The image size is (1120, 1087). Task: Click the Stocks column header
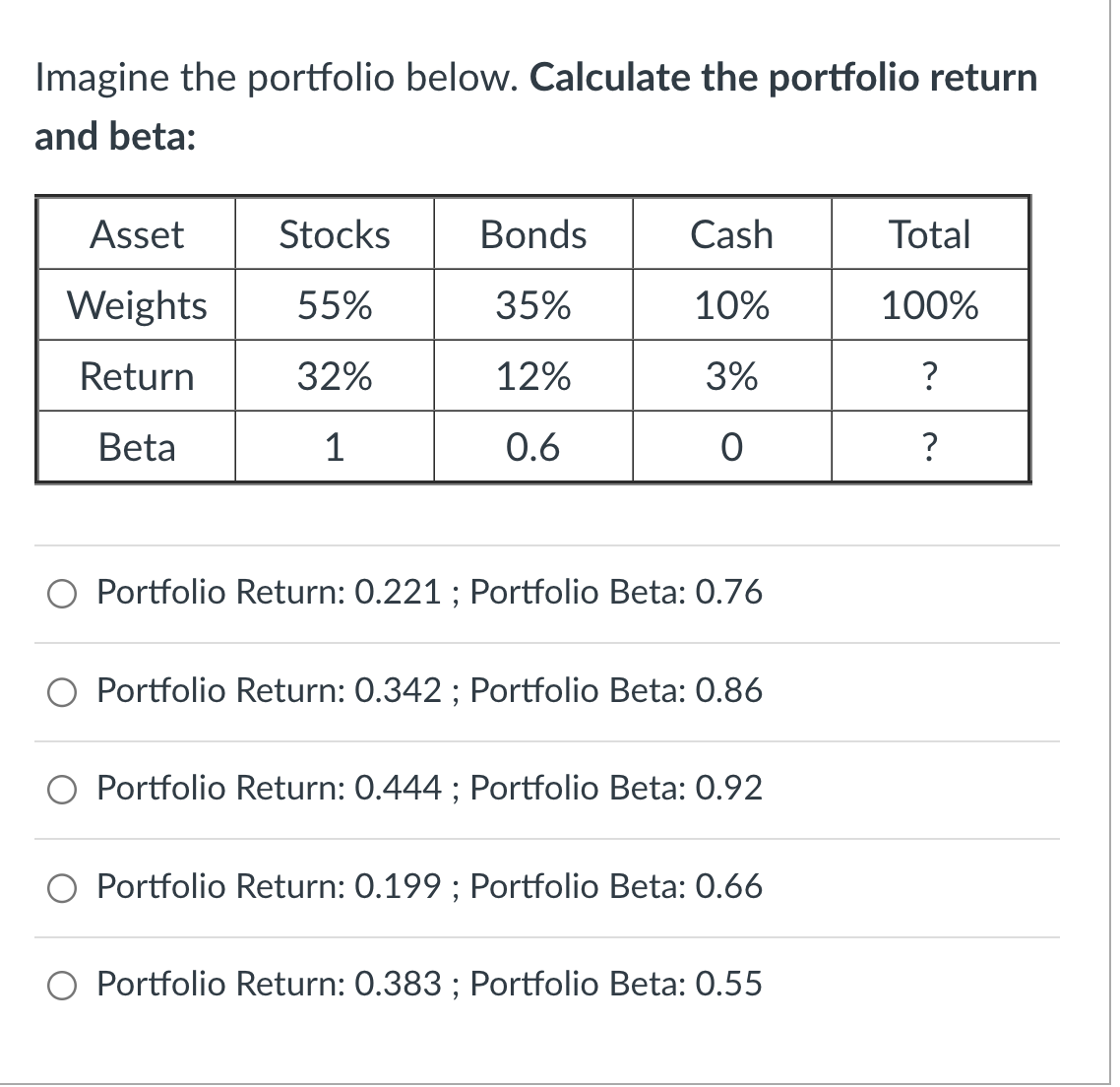pyautogui.click(x=335, y=234)
